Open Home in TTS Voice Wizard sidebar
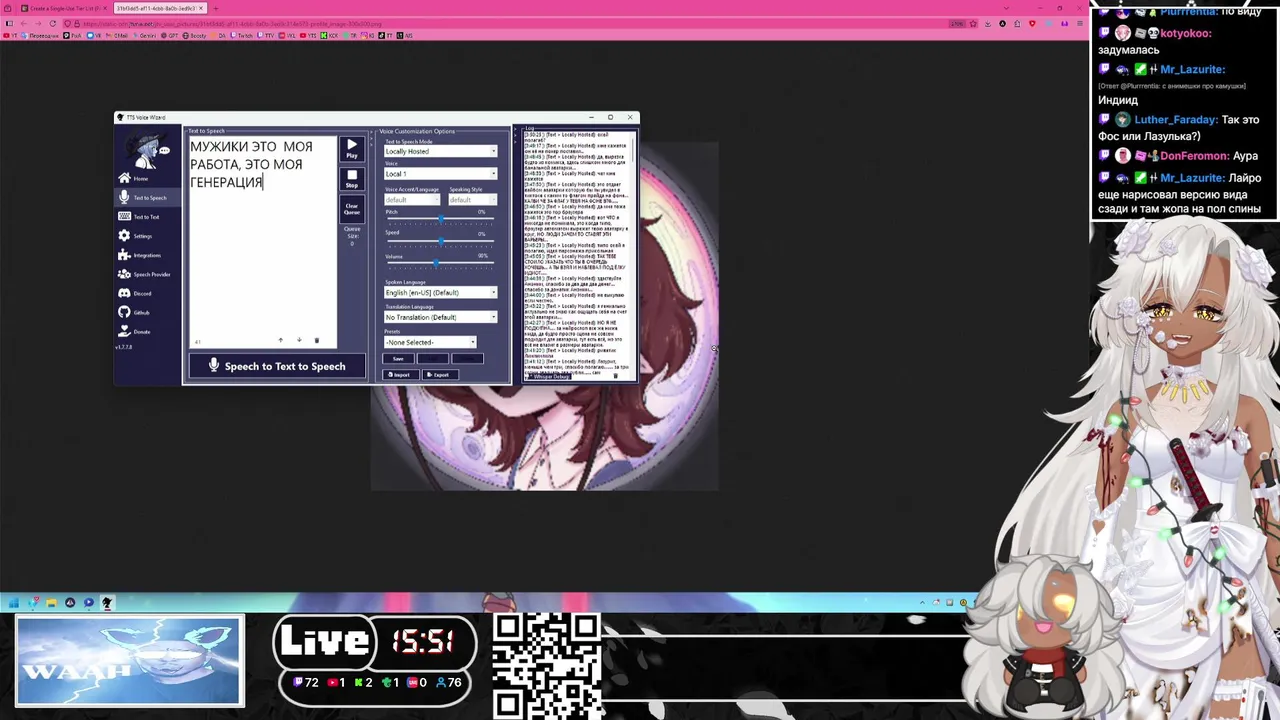 pos(147,178)
